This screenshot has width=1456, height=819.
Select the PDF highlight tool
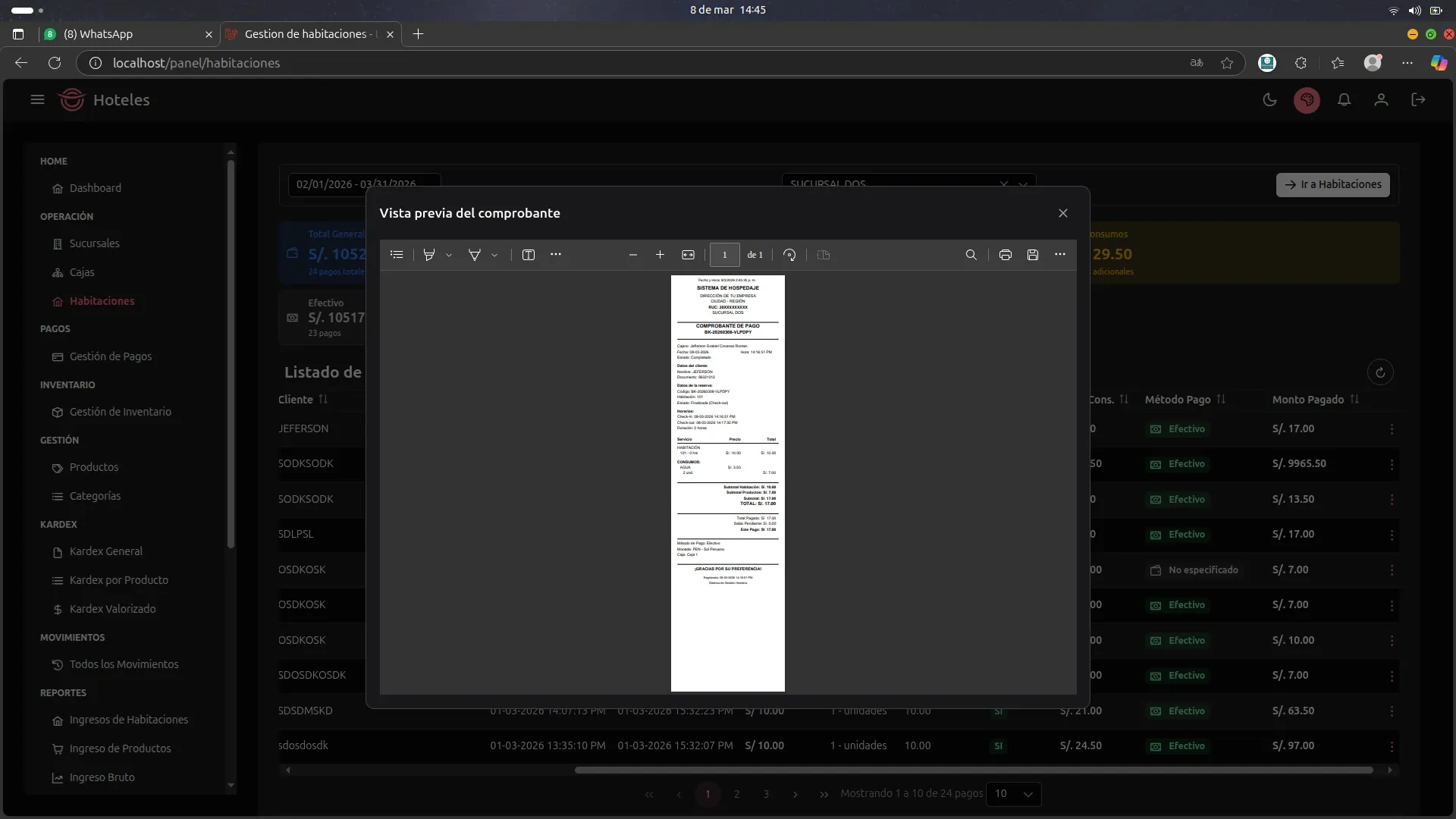click(x=429, y=255)
